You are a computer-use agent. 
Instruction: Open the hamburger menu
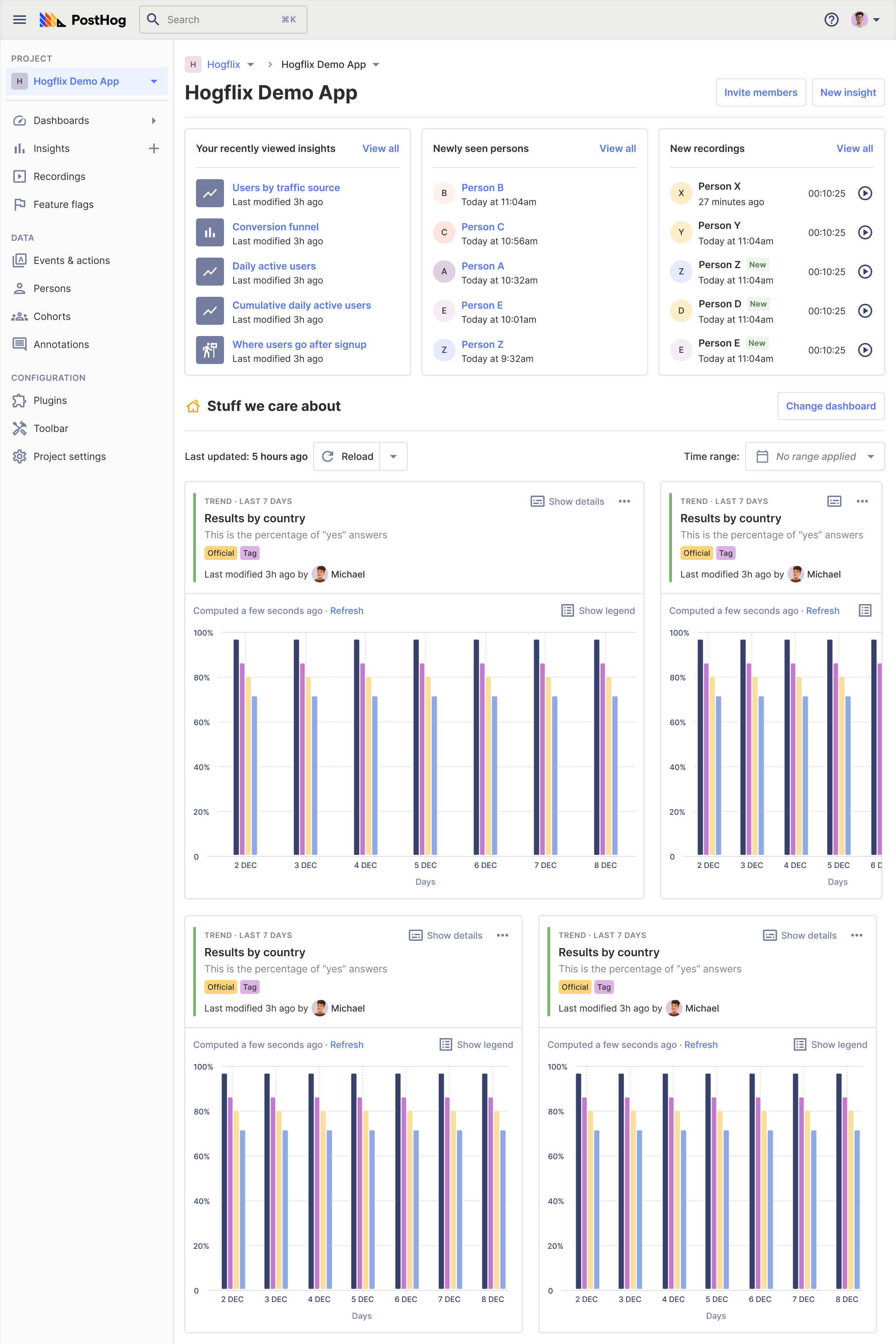(20, 20)
